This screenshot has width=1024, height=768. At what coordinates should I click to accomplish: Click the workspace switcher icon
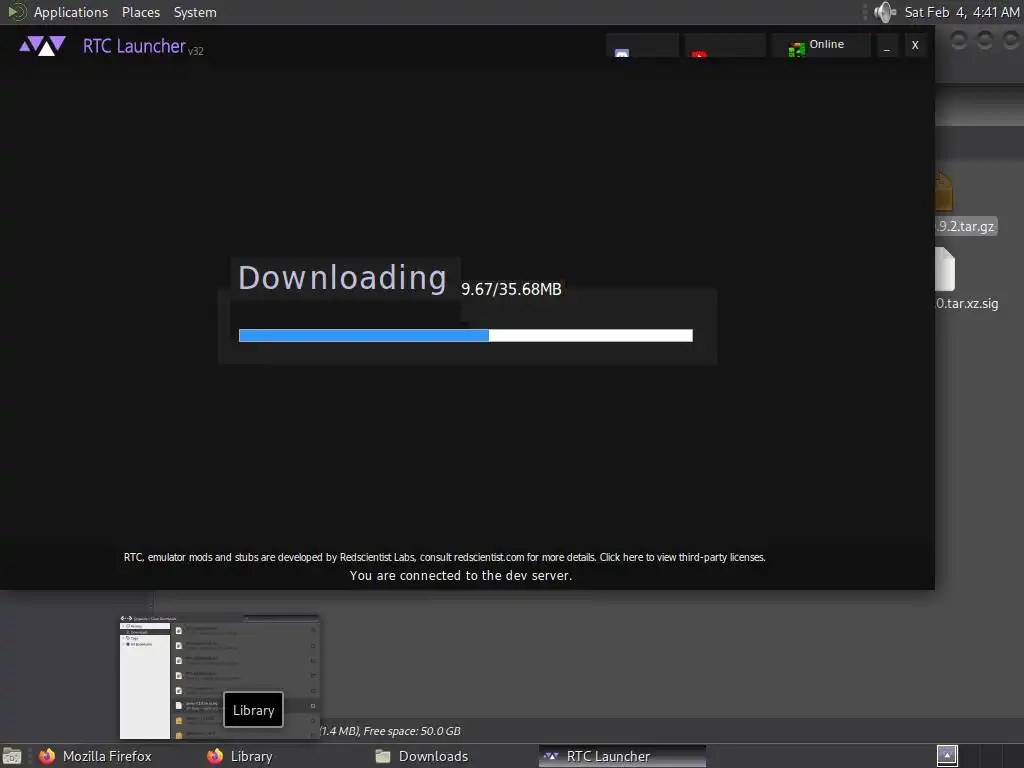(x=947, y=756)
